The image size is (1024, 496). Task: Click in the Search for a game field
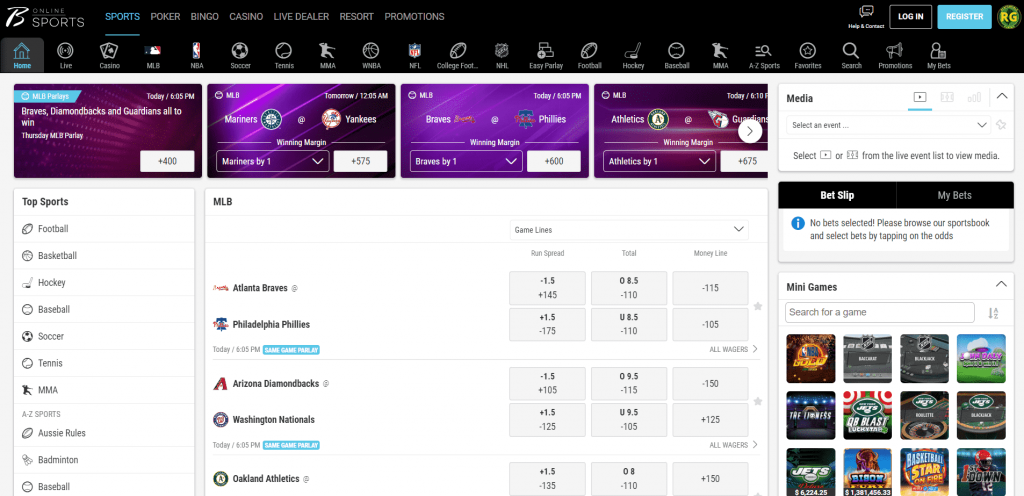click(880, 312)
